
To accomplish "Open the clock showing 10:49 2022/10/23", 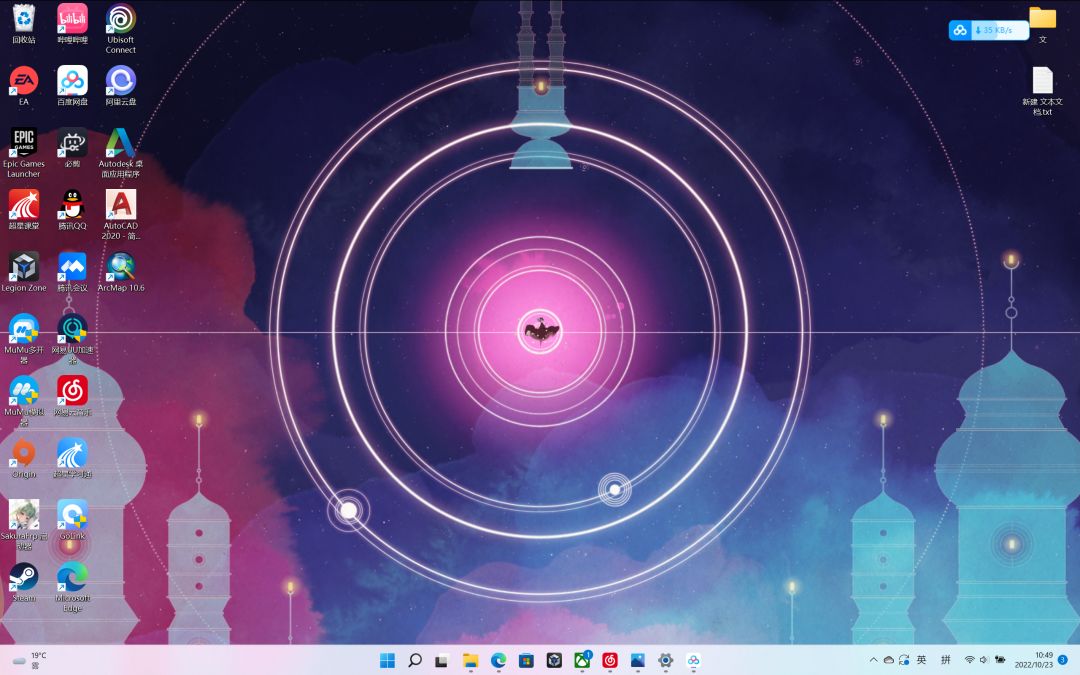I will (x=1033, y=660).
